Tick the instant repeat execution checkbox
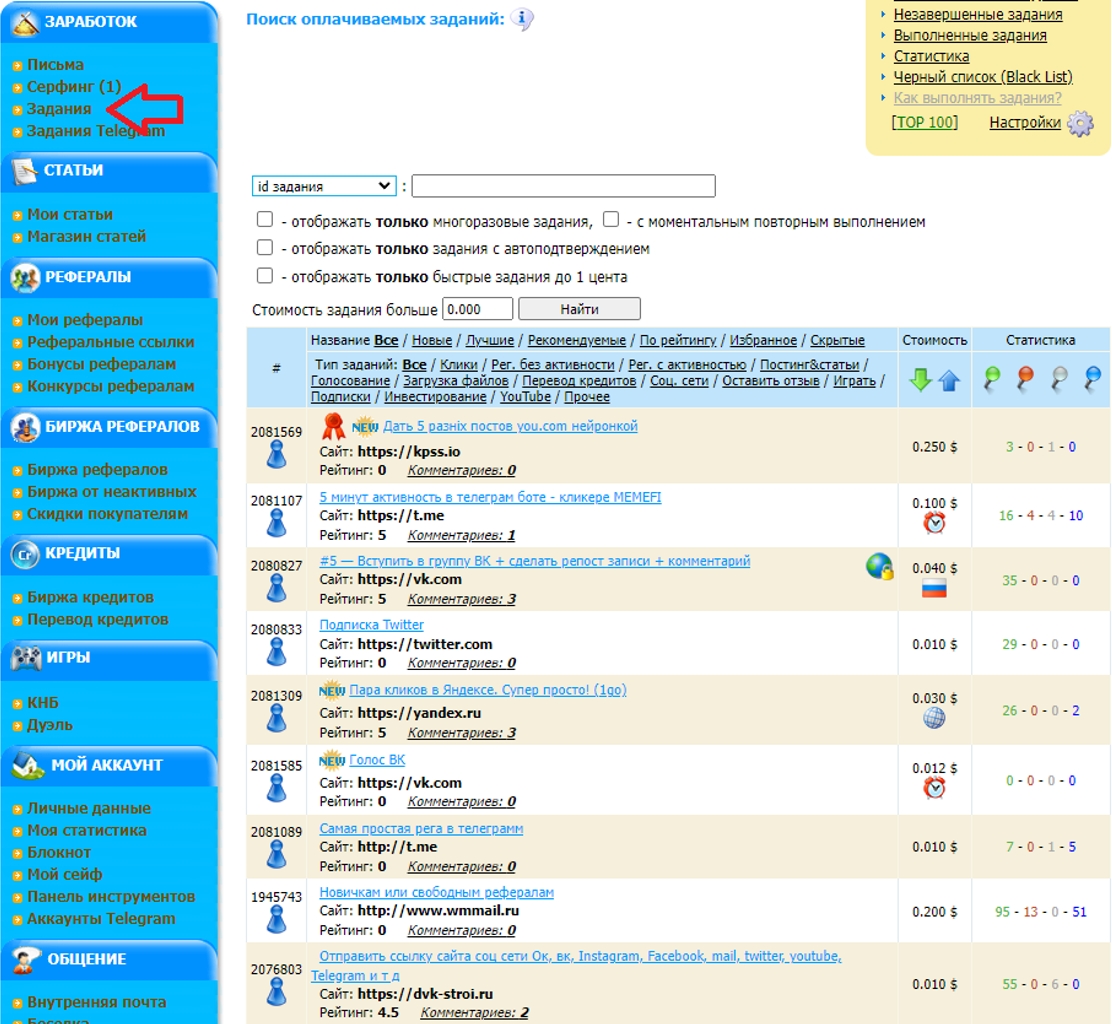 [x=611, y=220]
